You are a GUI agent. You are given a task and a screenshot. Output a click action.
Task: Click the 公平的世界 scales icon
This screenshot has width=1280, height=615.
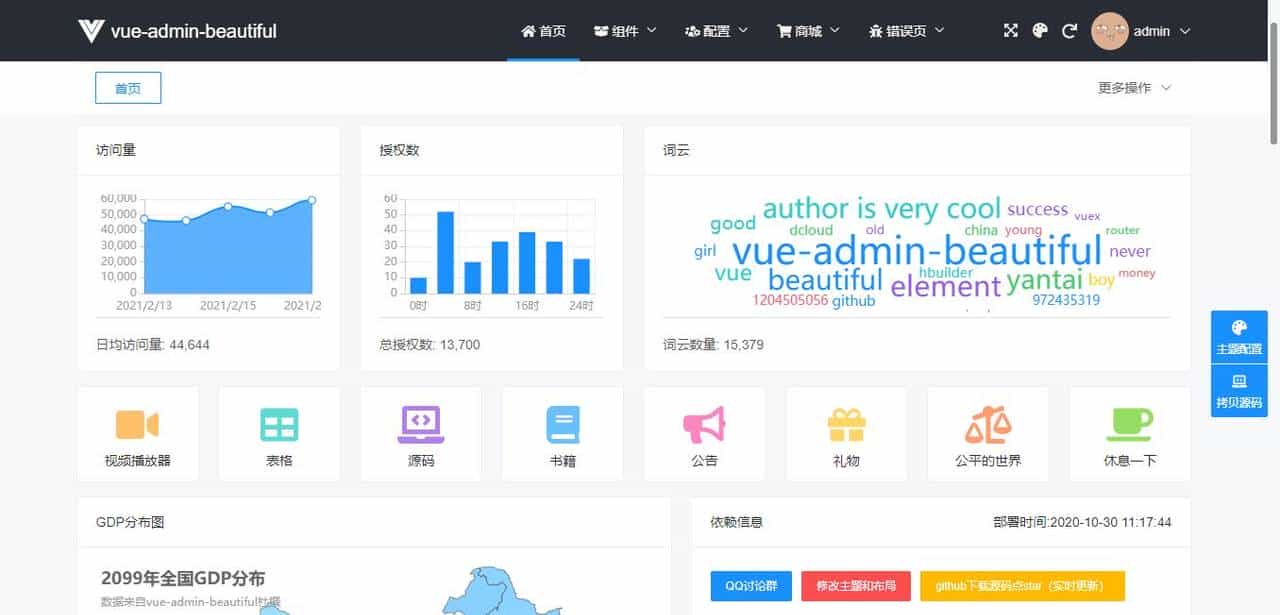point(988,423)
